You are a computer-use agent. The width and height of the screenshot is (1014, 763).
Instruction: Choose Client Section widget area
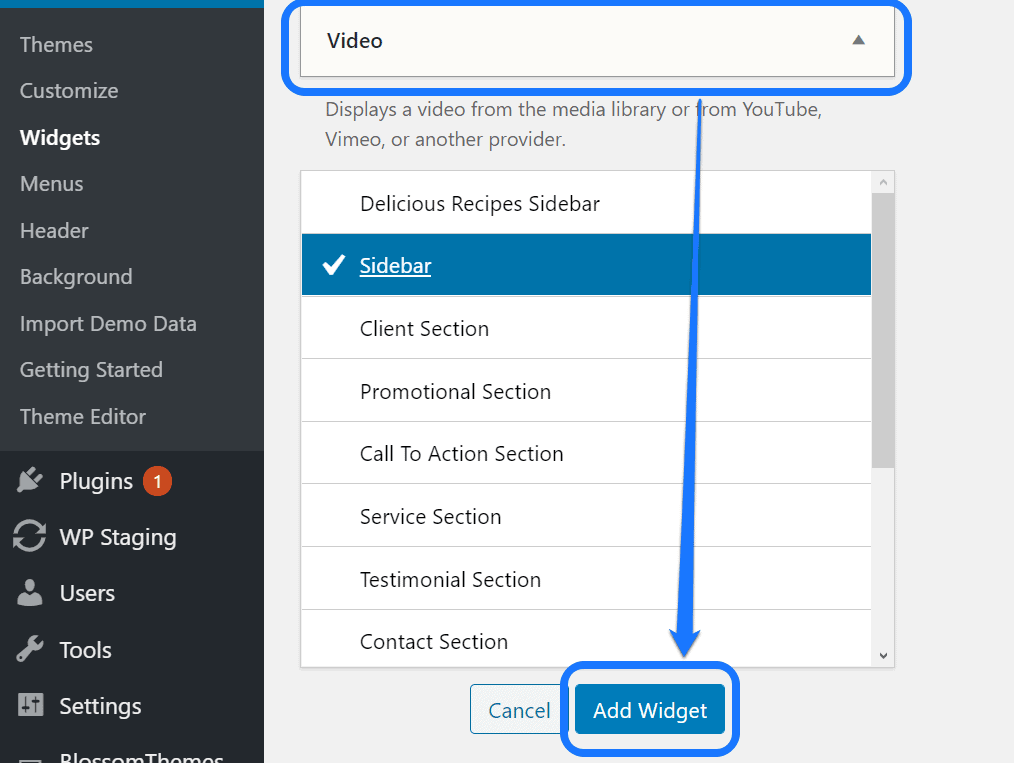[424, 329]
